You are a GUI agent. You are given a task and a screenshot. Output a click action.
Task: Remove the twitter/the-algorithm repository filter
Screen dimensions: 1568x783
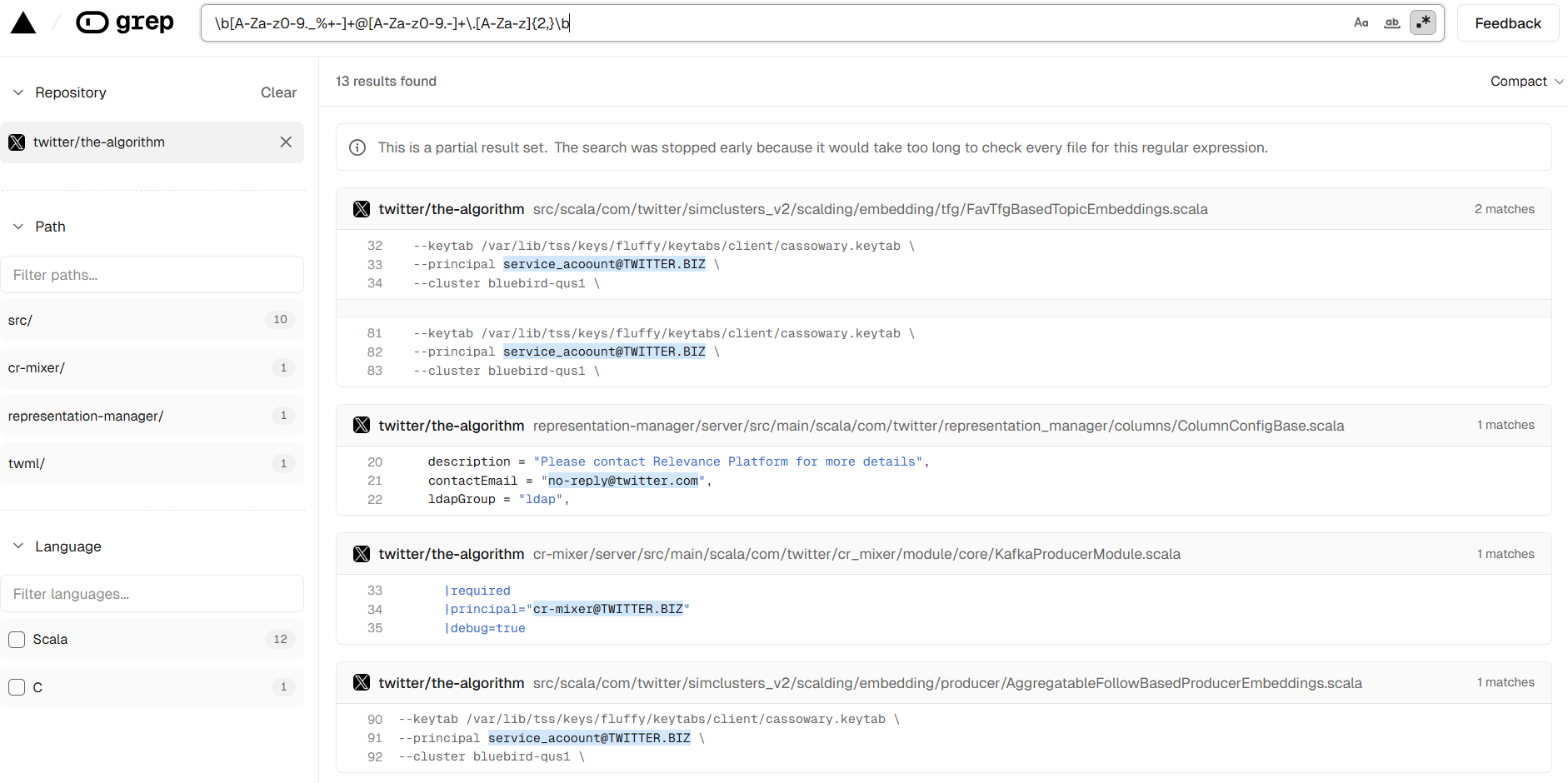286,142
